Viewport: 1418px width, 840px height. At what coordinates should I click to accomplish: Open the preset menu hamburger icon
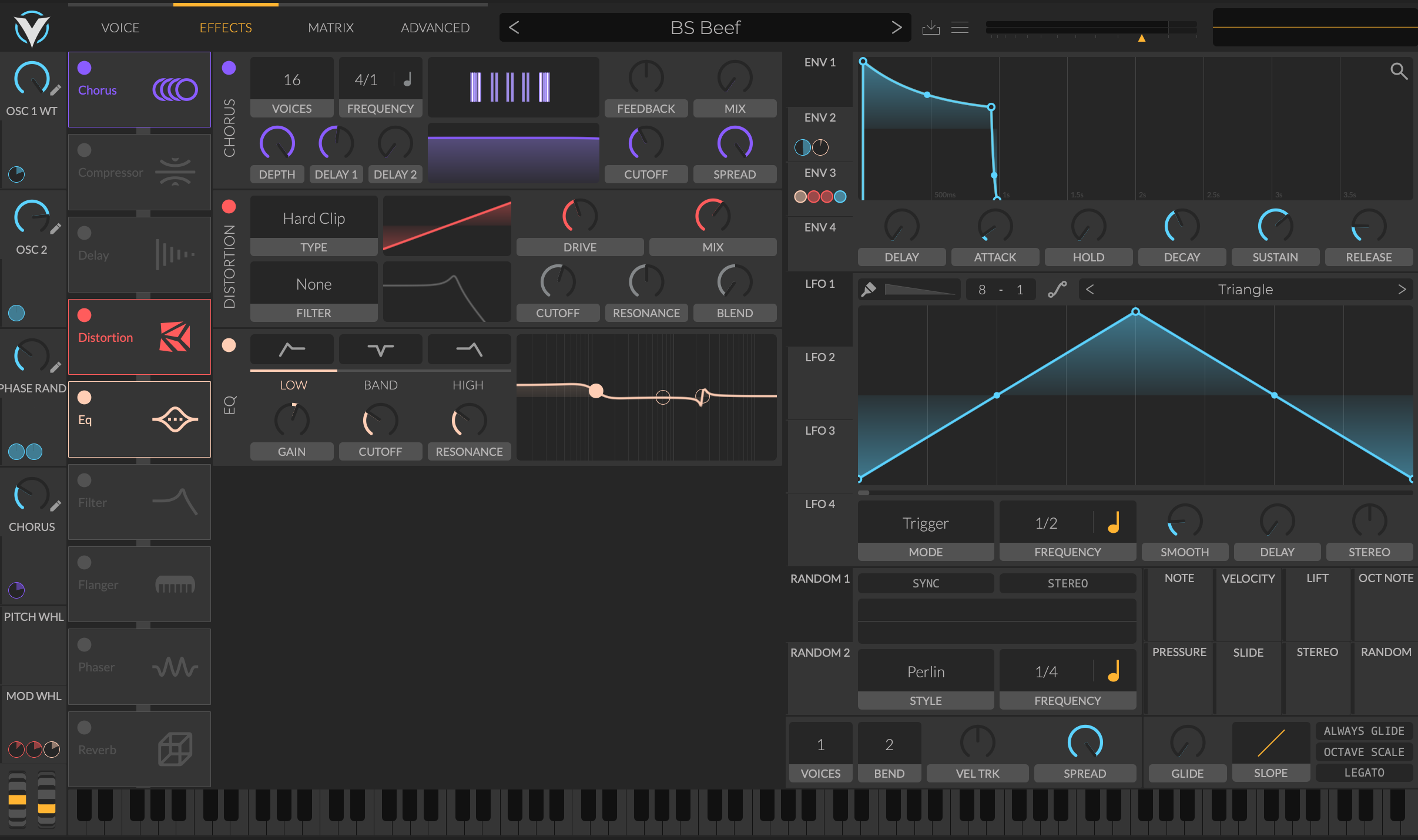(960, 27)
